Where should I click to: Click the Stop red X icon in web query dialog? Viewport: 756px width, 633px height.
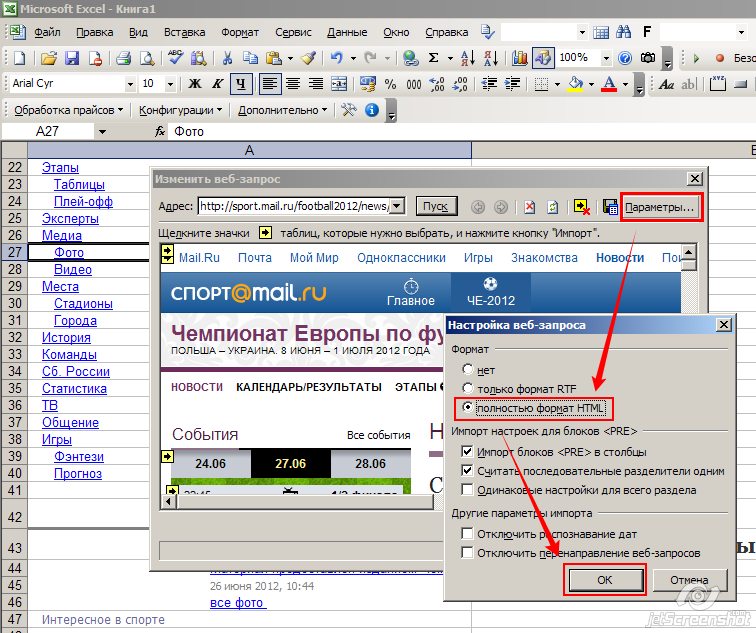529,207
